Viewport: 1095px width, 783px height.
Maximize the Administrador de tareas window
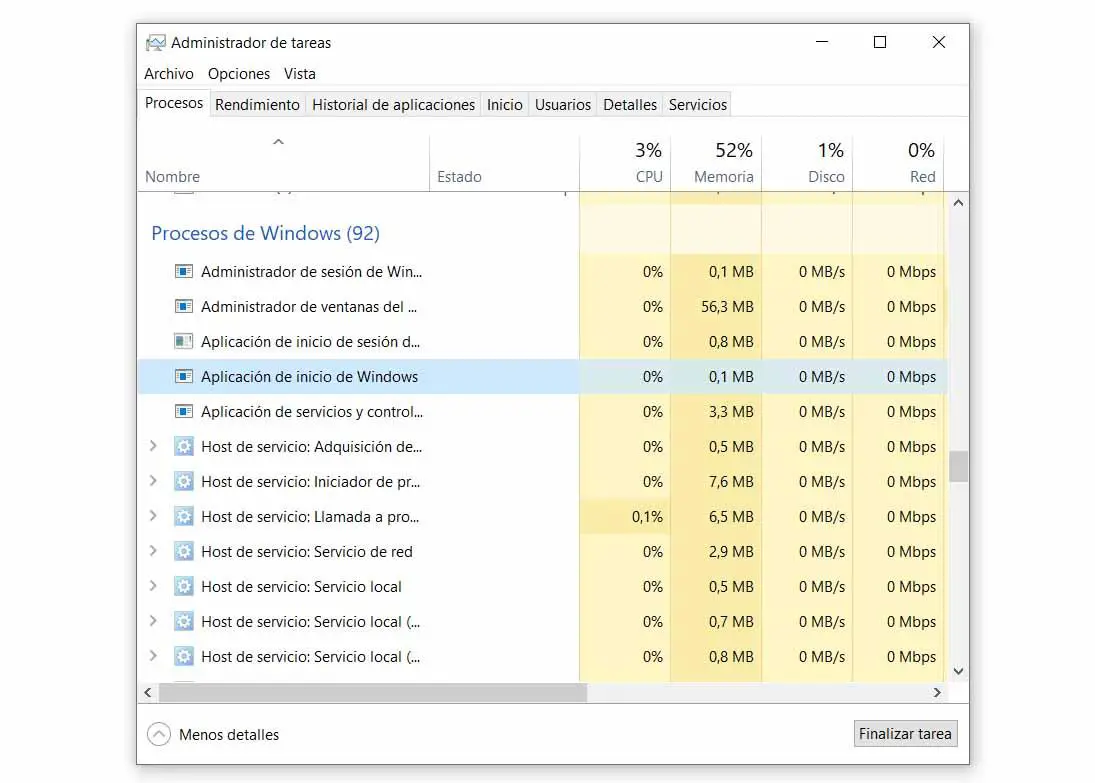(x=880, y=42)
